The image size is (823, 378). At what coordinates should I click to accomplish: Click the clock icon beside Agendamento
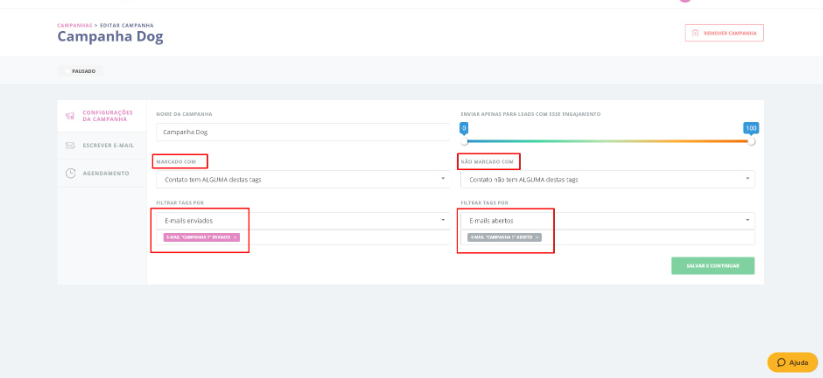(70, 173)
